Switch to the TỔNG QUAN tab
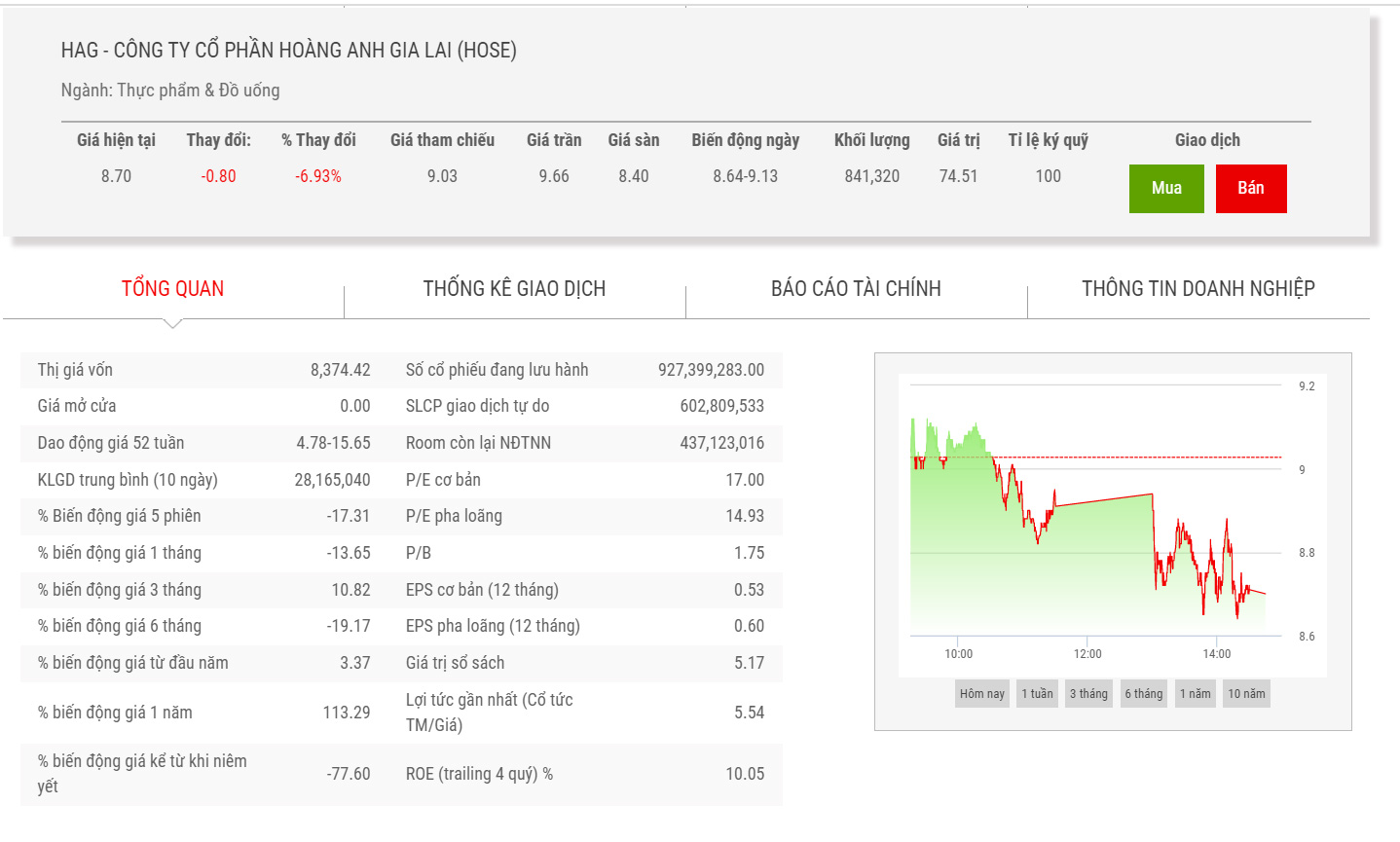Screen dimensions: 1400x842 coord(172,288)
